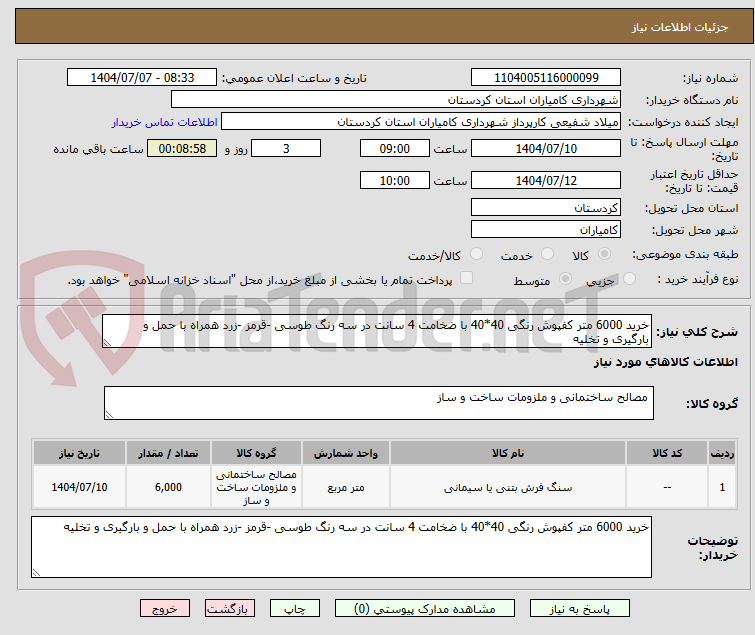The image size is (755, 635).
Task: Click the خروج exit button
Action: (165, 609)
